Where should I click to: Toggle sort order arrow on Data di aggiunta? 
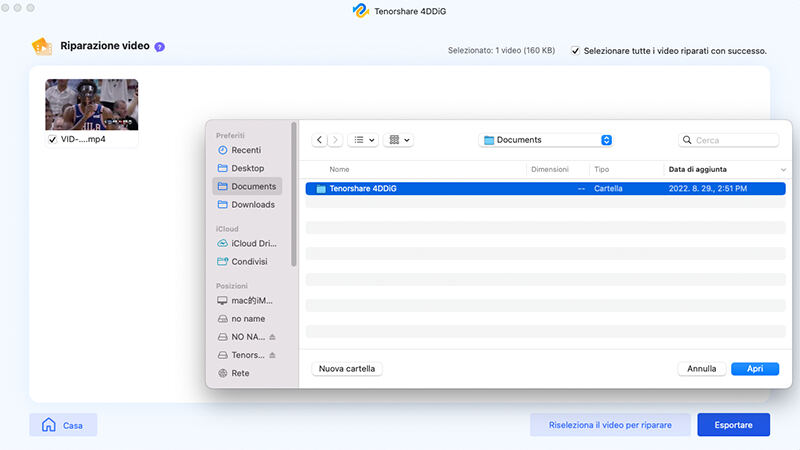coord(783,169)
